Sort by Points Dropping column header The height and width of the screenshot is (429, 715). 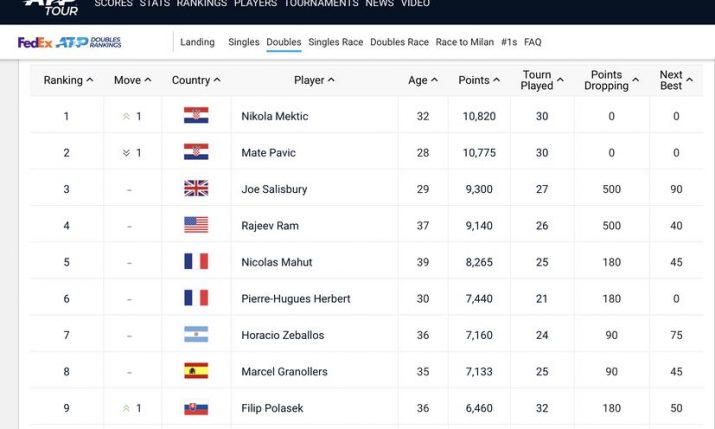coord(611,80)
